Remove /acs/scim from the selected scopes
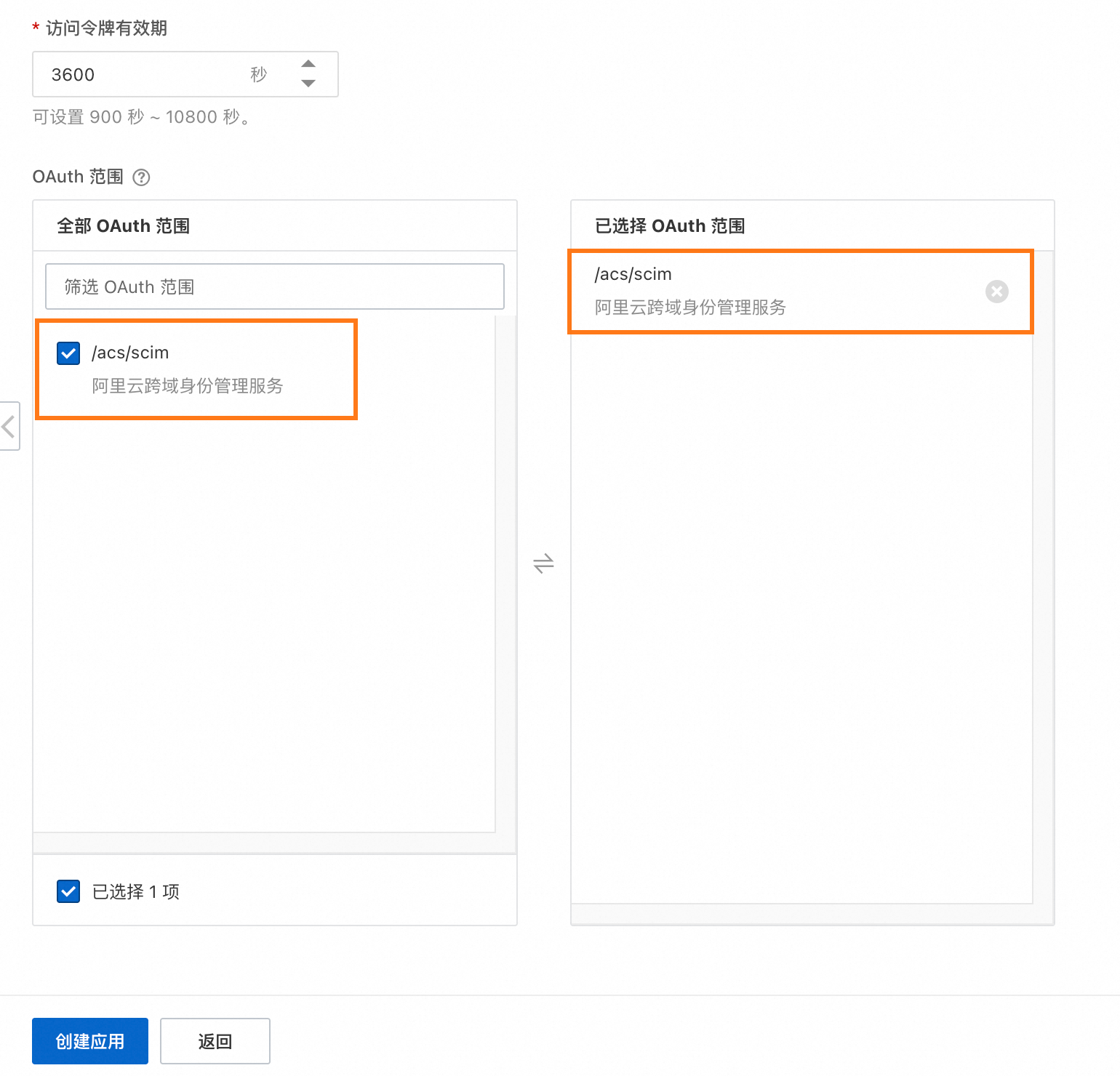Screen dimensions: 1120x1076 coord(996,292)
